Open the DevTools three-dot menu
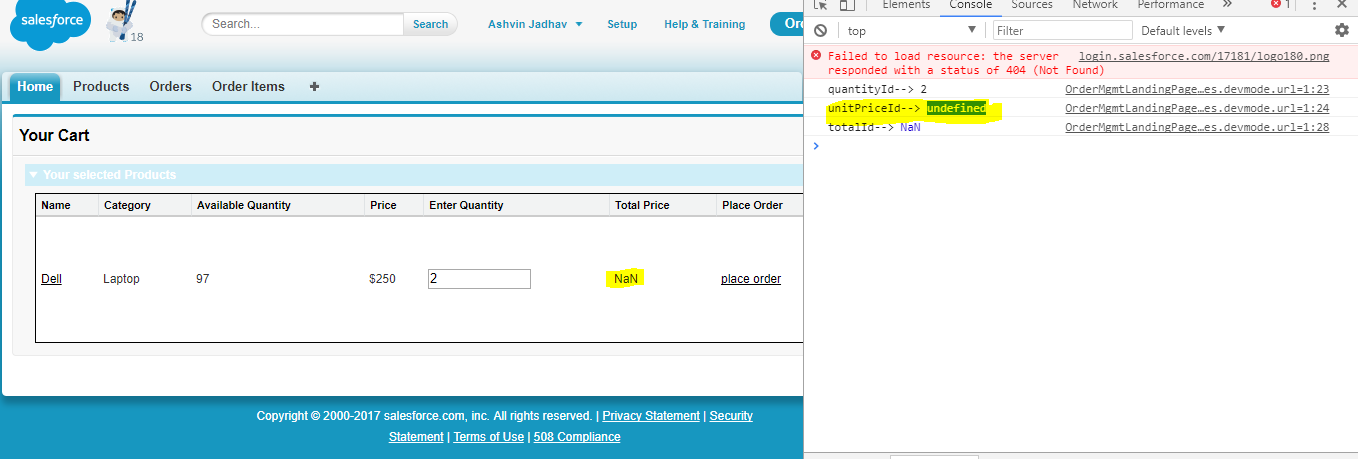Image resolution: width=1358 pixels, height=459 pixels. pos(1314,5)
